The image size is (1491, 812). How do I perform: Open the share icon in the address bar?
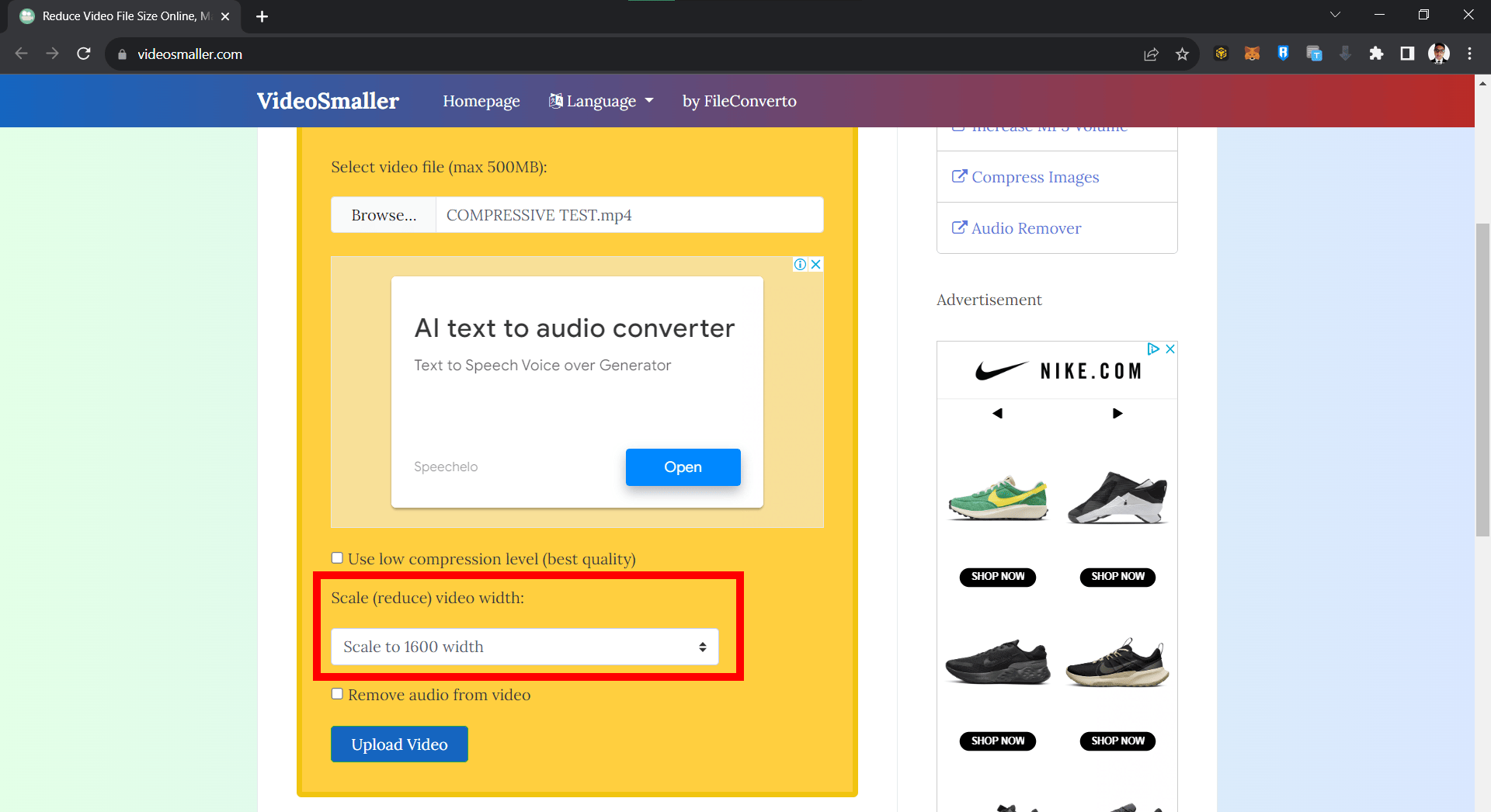pyautogui.click(x=1151, y=54)
